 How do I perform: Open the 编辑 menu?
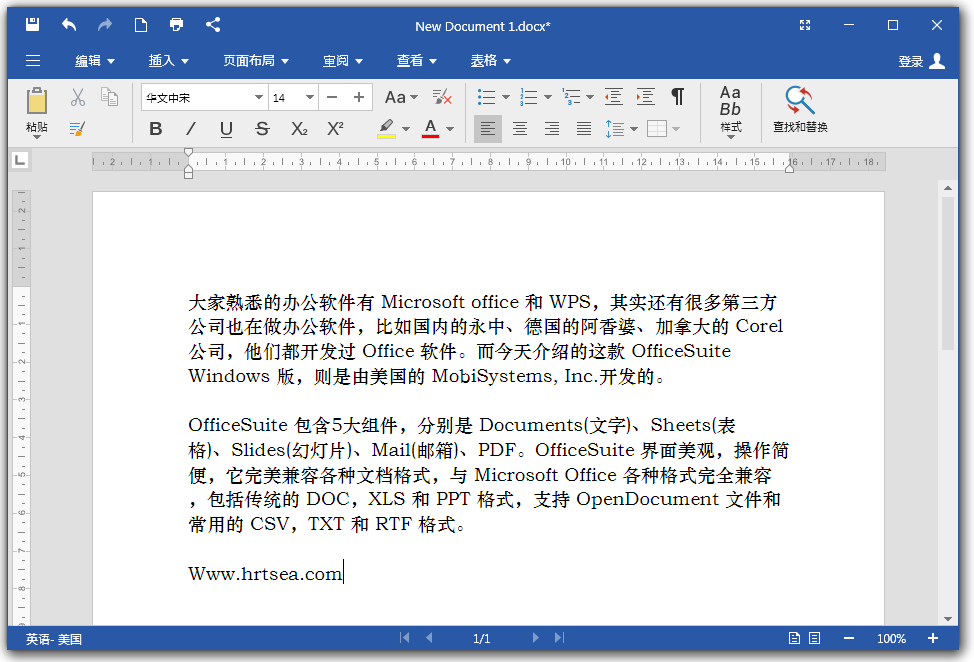94,61
